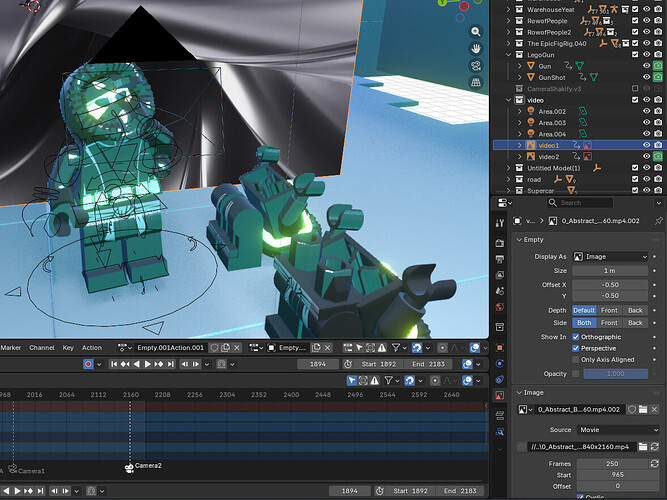Open the Marker menu

coord(11,348)
